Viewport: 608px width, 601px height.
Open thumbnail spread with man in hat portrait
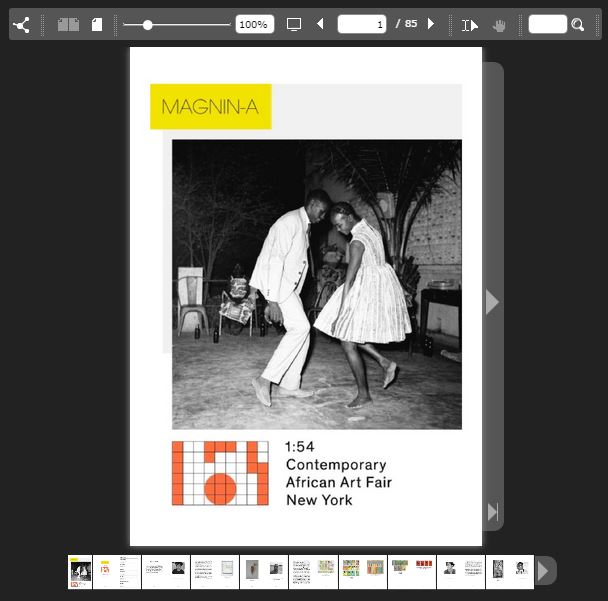click(461, 572)
